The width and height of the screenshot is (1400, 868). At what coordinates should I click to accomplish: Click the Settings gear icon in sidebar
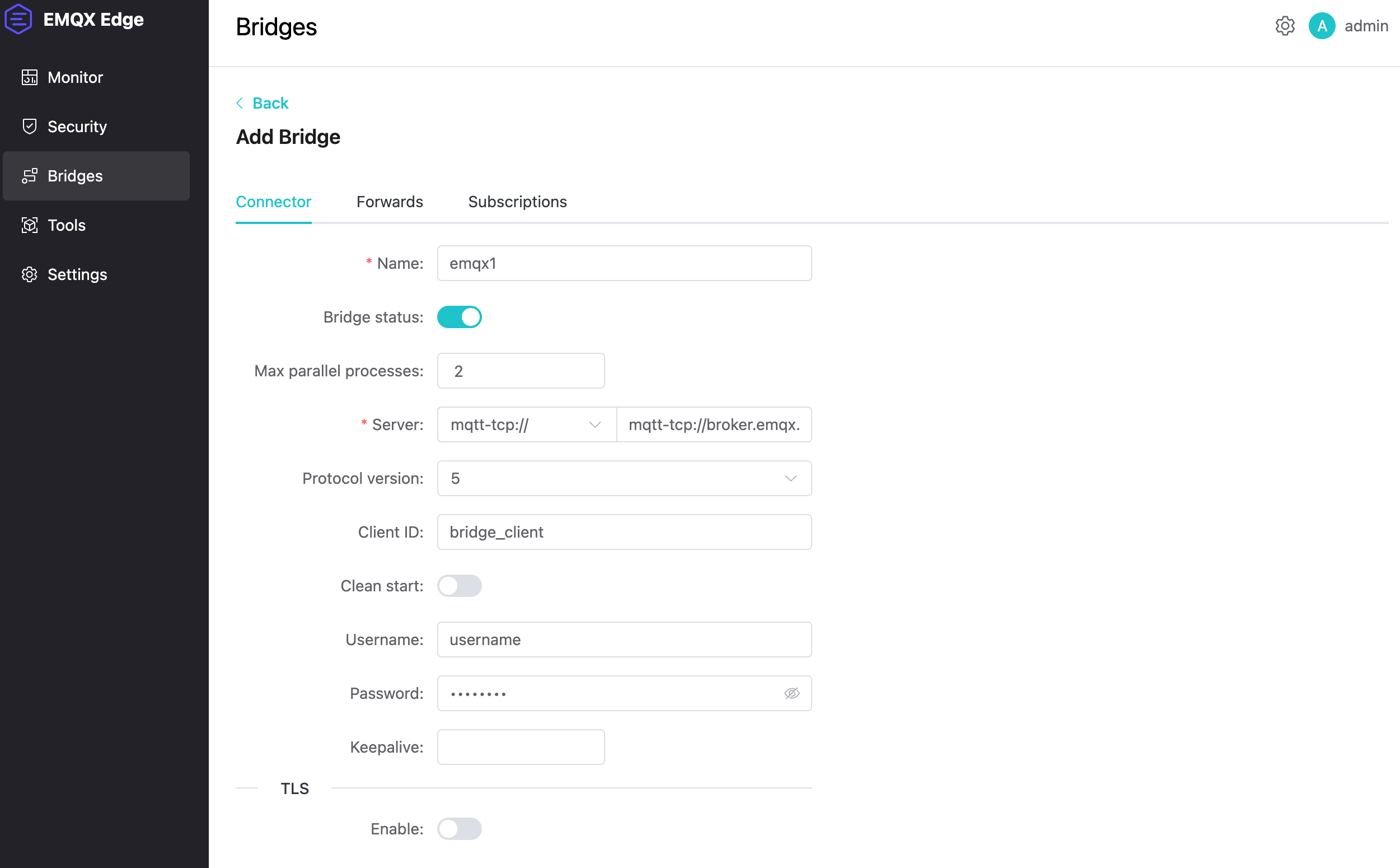(29, 274)
